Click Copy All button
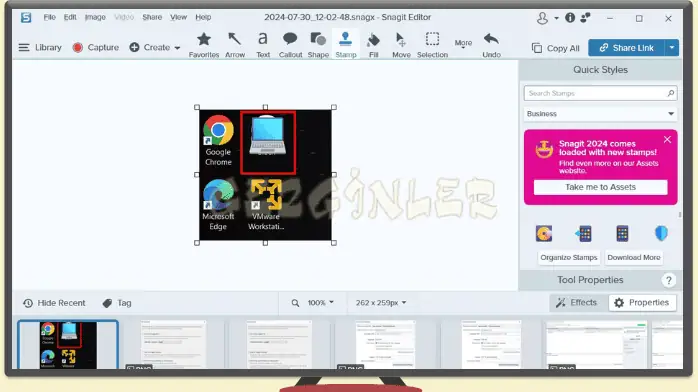This screenshot has width=698, height=392. [x=556, y=48]
